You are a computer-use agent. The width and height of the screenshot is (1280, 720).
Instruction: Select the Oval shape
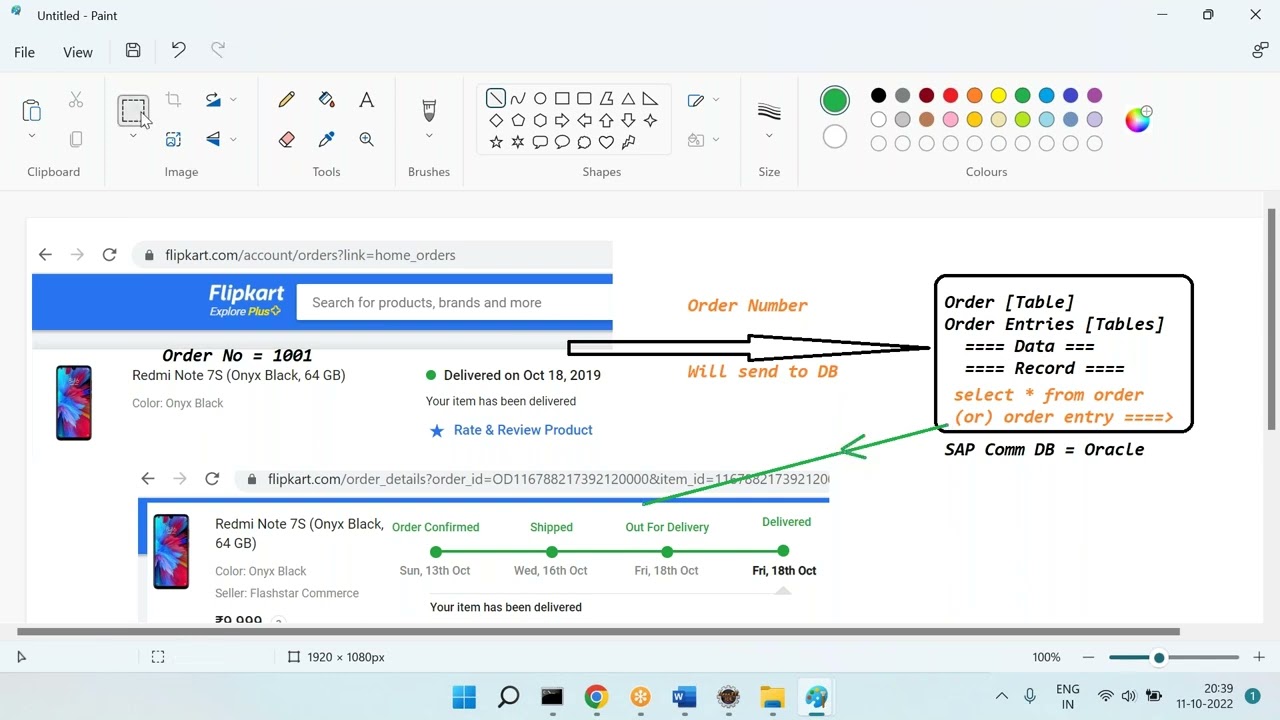(540, 98)
